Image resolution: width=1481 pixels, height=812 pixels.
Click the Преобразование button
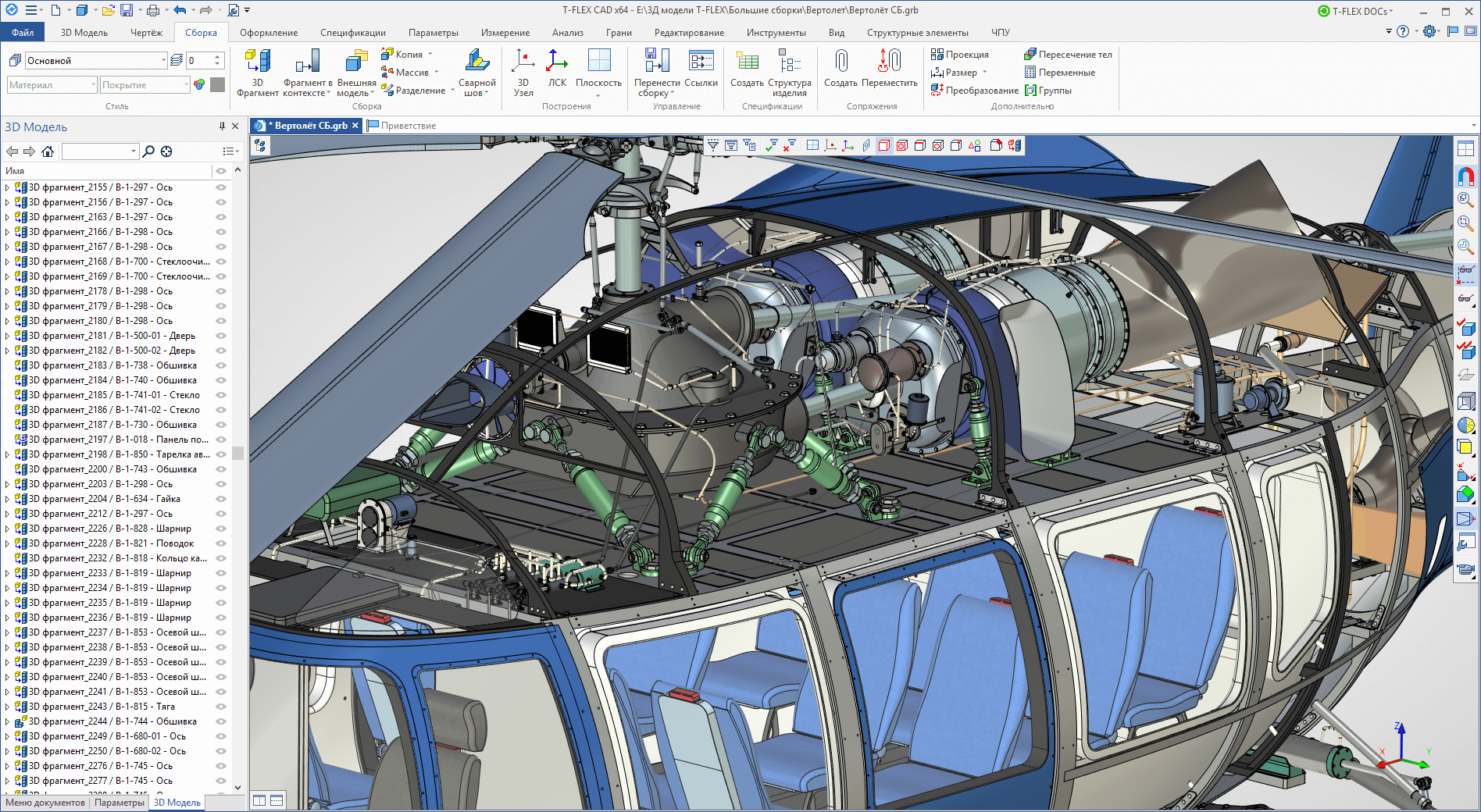pyautogui.click(x=975, y=91)
